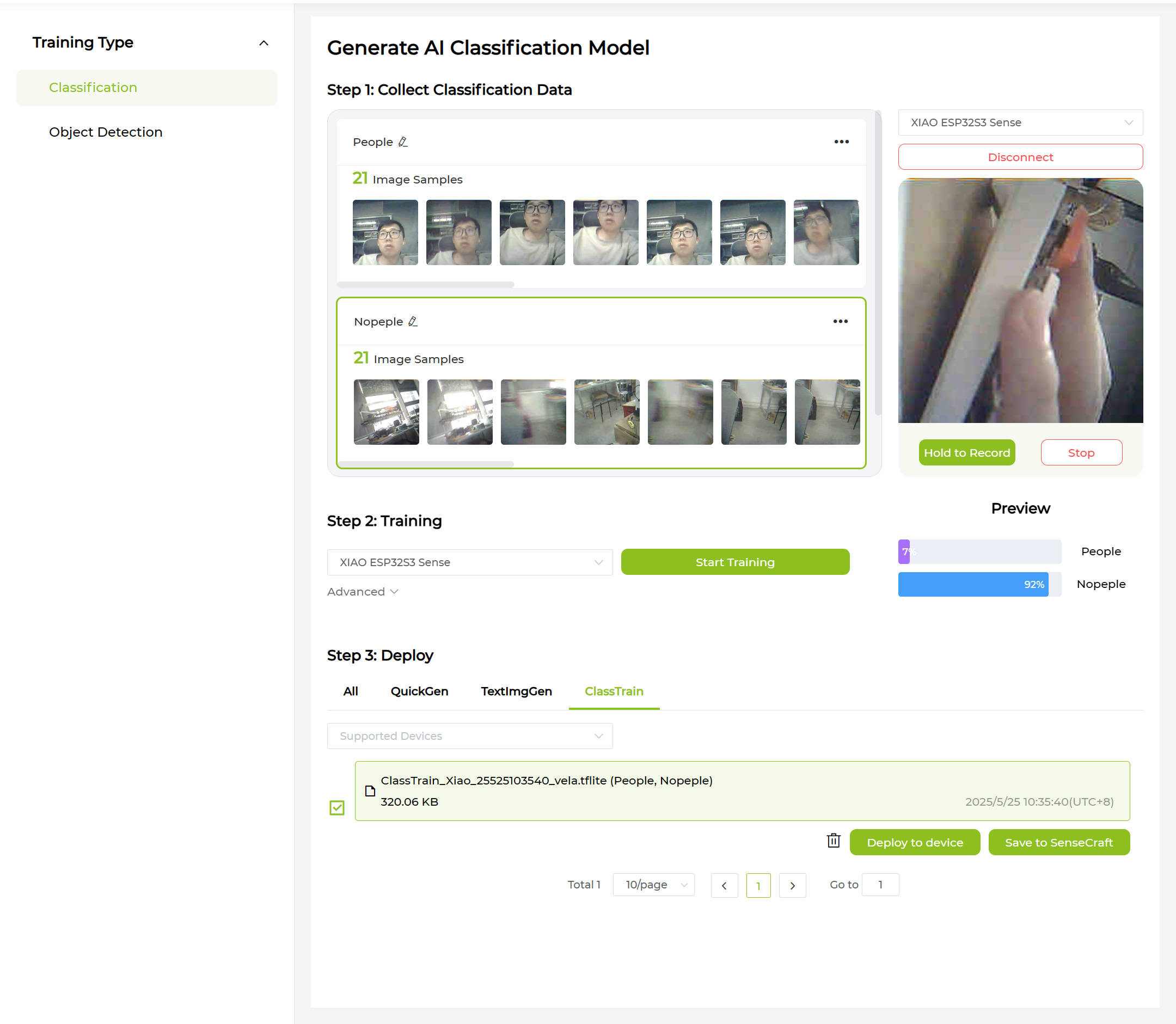Open the Supported Devices dropdown
Screen dimensions: 1176x1024
(469, 736)
